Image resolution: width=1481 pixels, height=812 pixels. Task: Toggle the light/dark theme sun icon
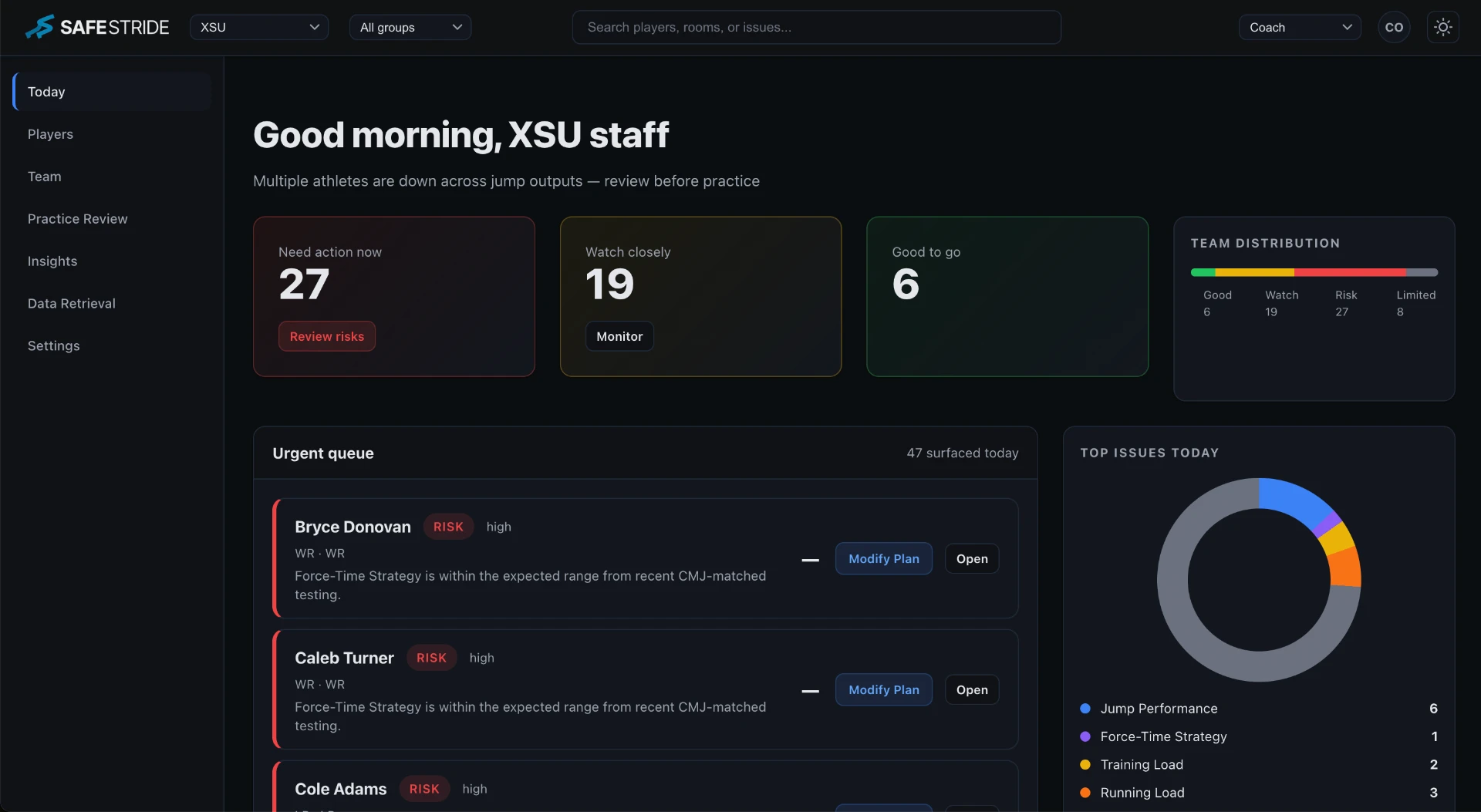1442,27
